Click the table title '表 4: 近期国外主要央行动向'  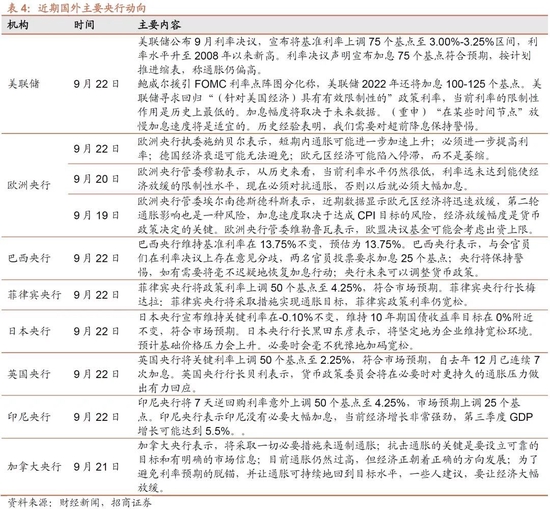[x=76, y=8]
